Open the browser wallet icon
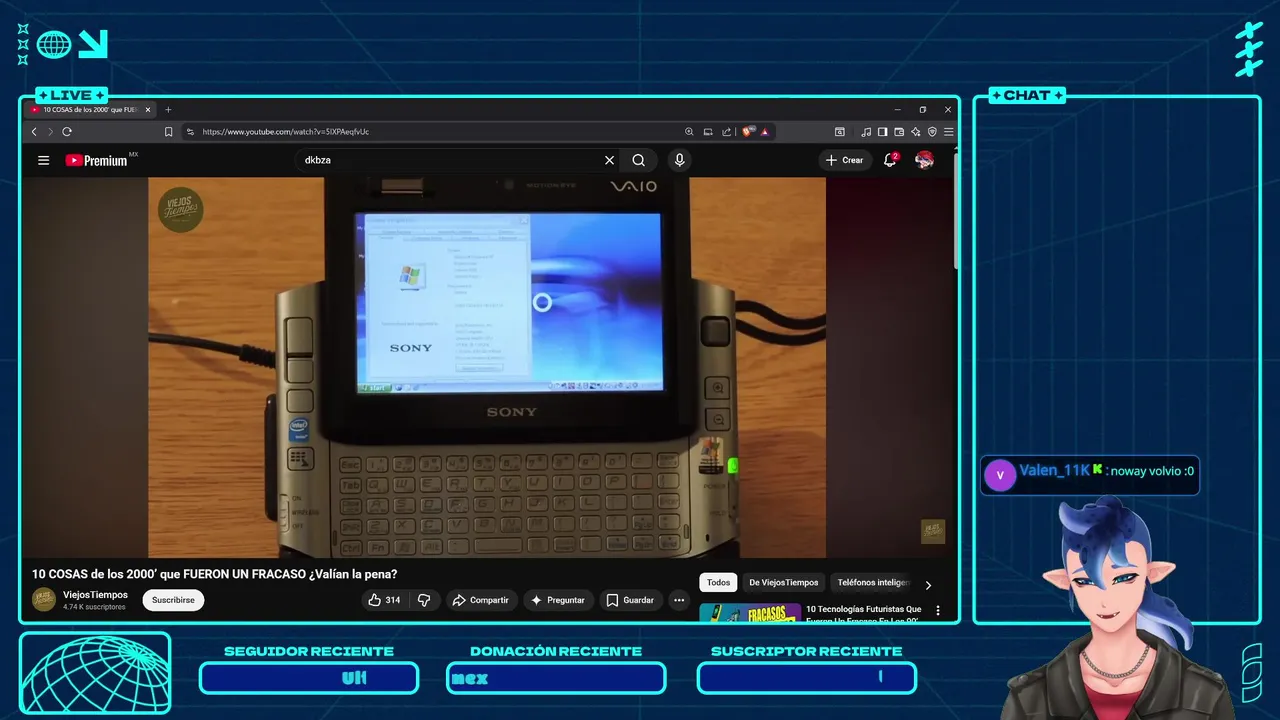Image resolution: width=1280 pixels, height=720 pixels. click(x=899, y=131)
